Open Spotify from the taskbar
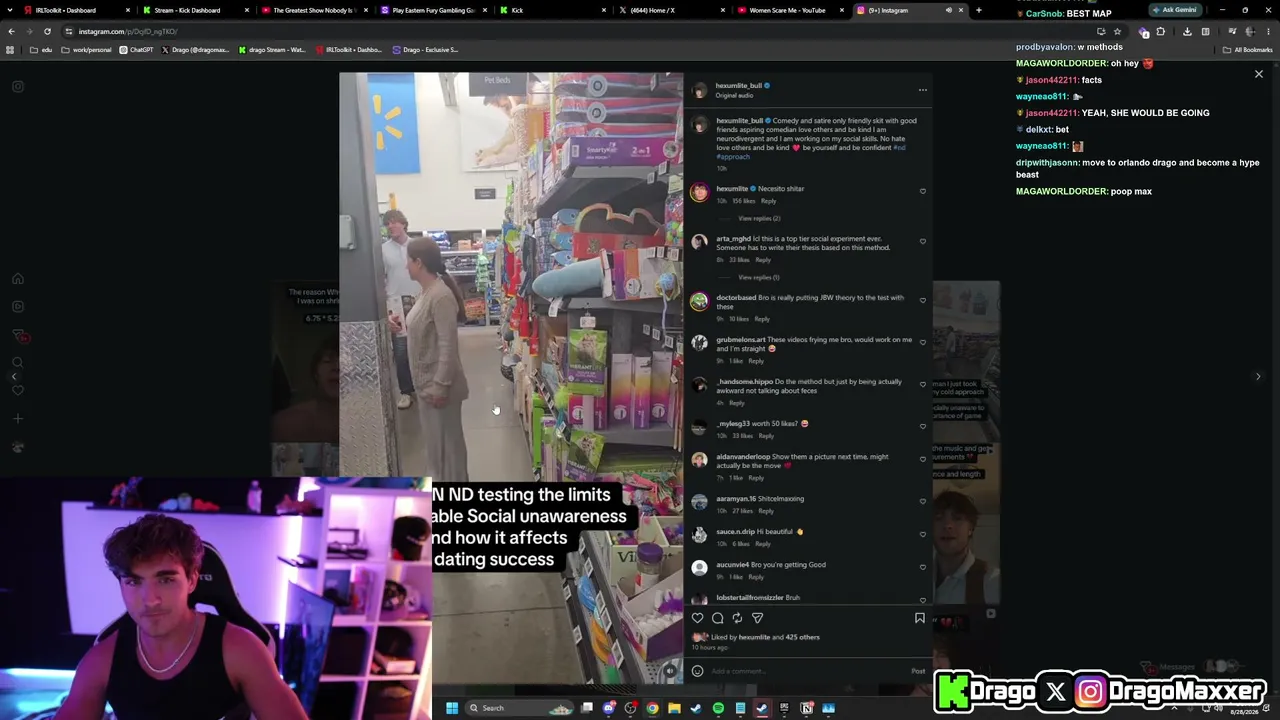Screen dimensions: 1280x720 point(718,708)
